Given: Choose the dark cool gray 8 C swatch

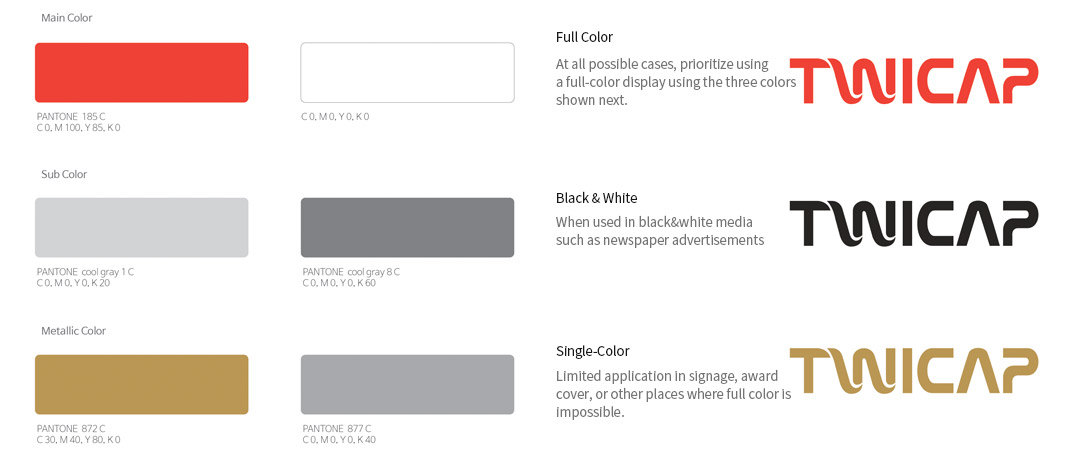Looking at the screenshot, I should click(407, 227).
